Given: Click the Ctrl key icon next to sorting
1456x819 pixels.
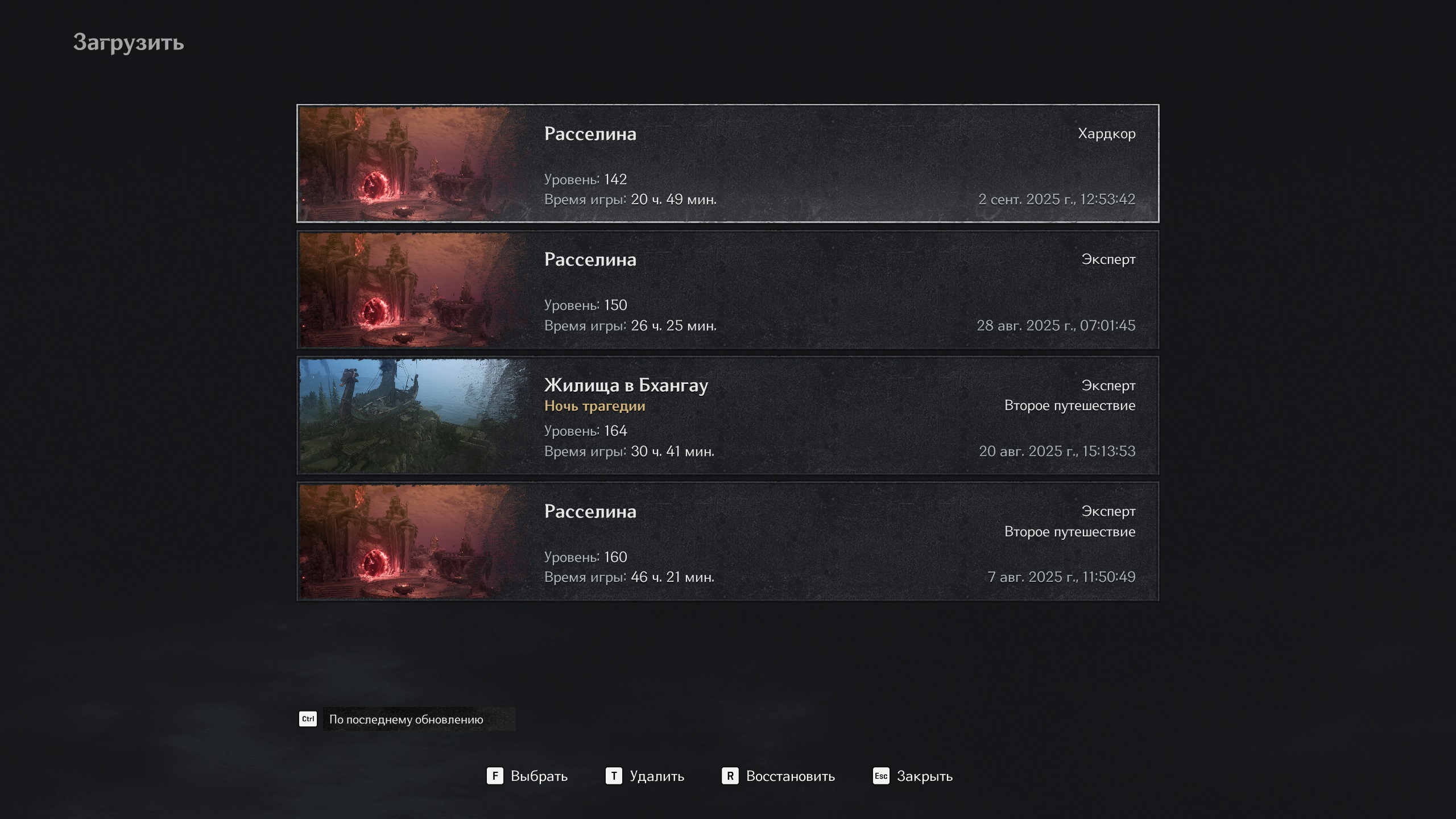Looking at the screenshot, I should click(308, 719).
